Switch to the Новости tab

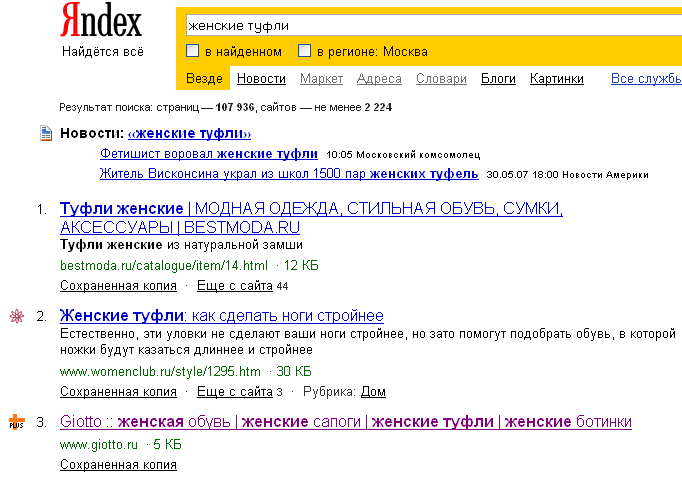tap(261, 79)
